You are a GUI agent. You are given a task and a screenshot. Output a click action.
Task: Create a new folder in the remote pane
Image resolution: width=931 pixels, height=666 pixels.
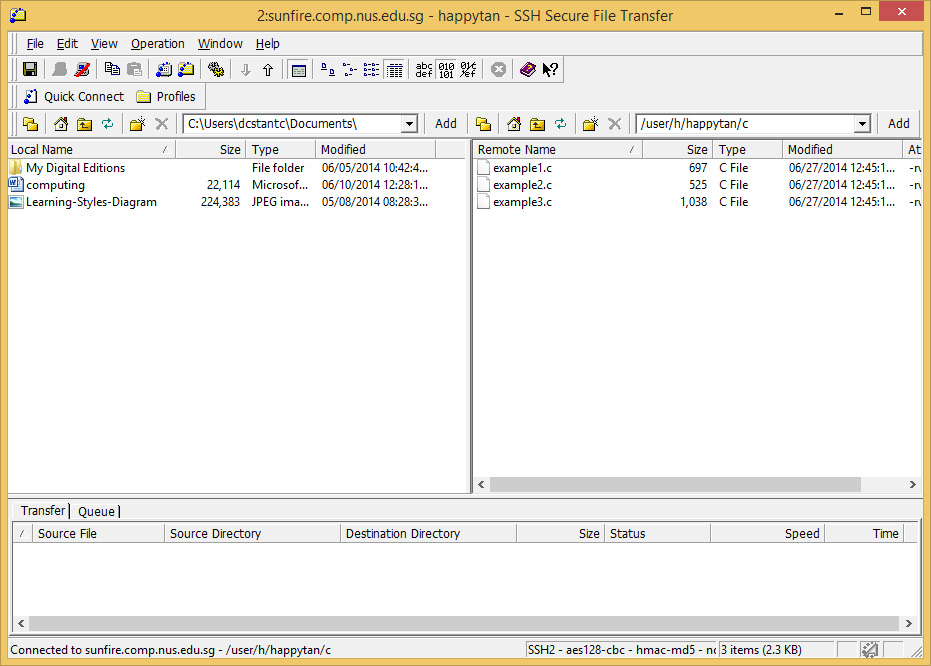(x=591, y=124)
